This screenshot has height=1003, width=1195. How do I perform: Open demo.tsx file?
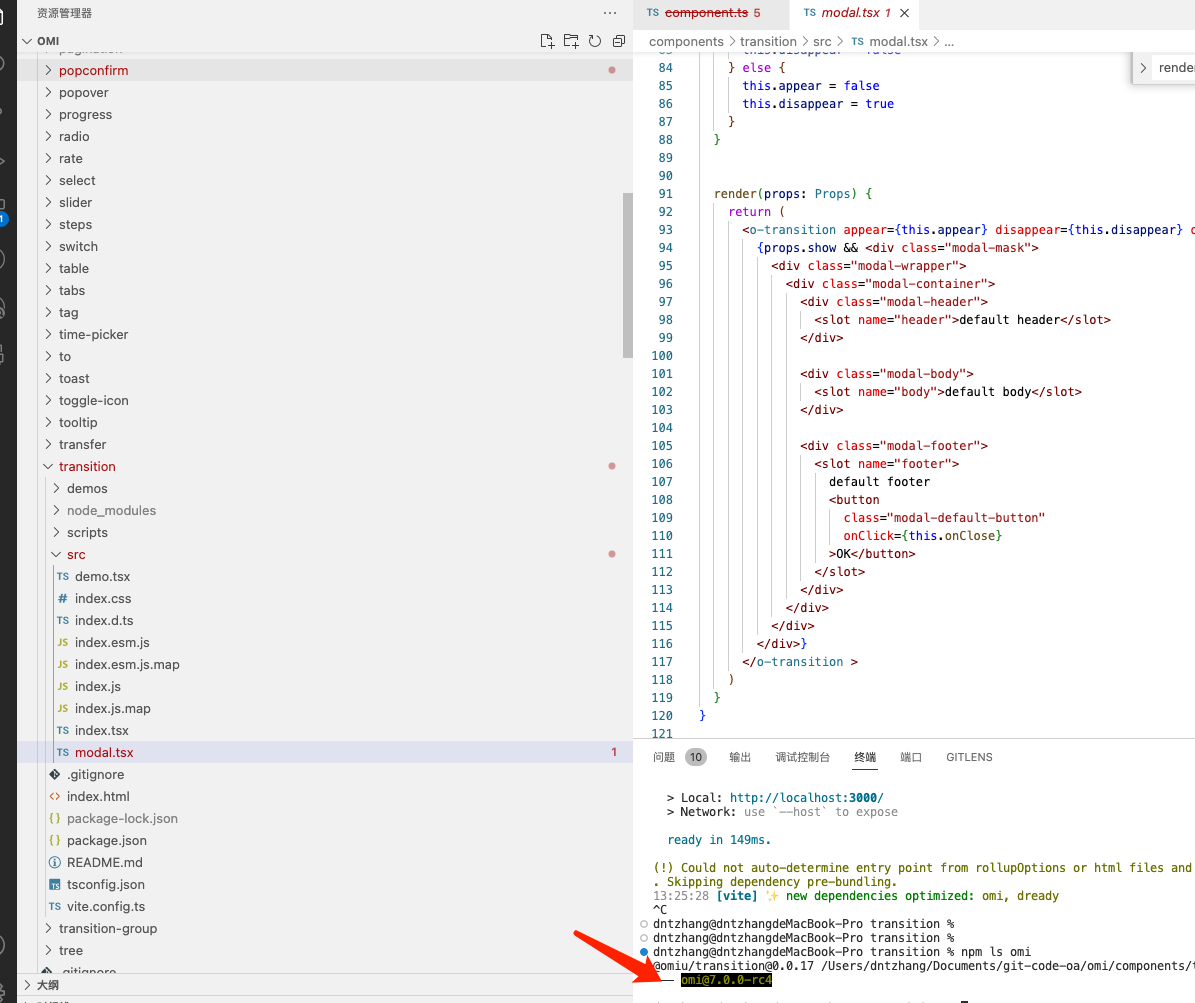coord(102,577)
